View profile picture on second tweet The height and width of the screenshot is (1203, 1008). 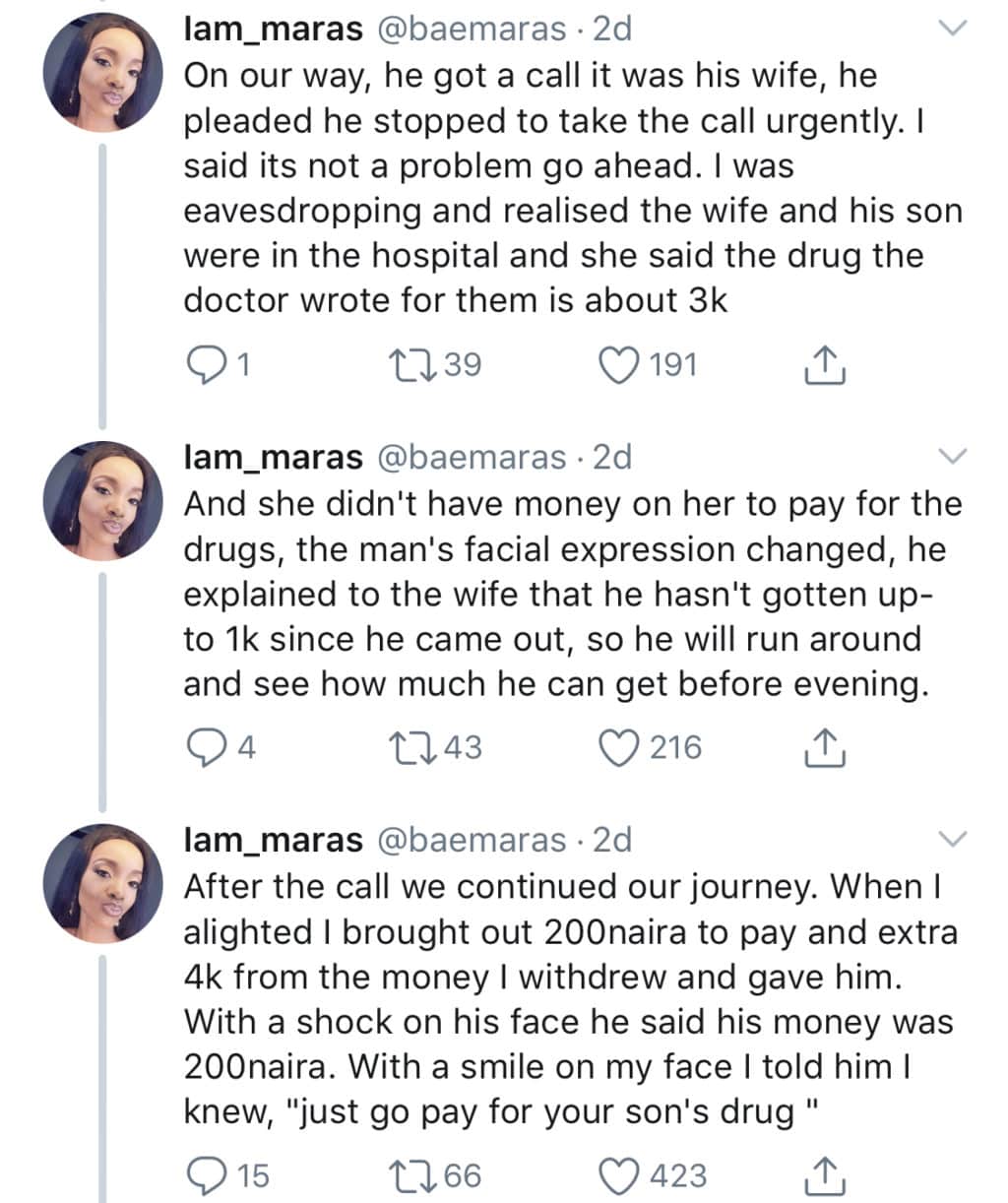[102, 501]
